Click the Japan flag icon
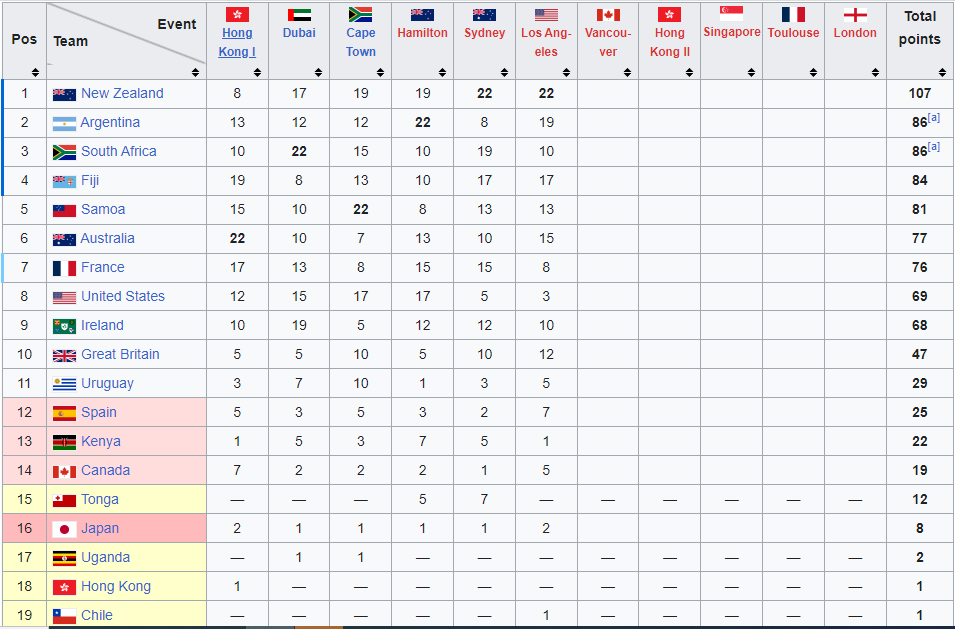Image resolution: width=955 pixels, height=629 pixels. 64,529
